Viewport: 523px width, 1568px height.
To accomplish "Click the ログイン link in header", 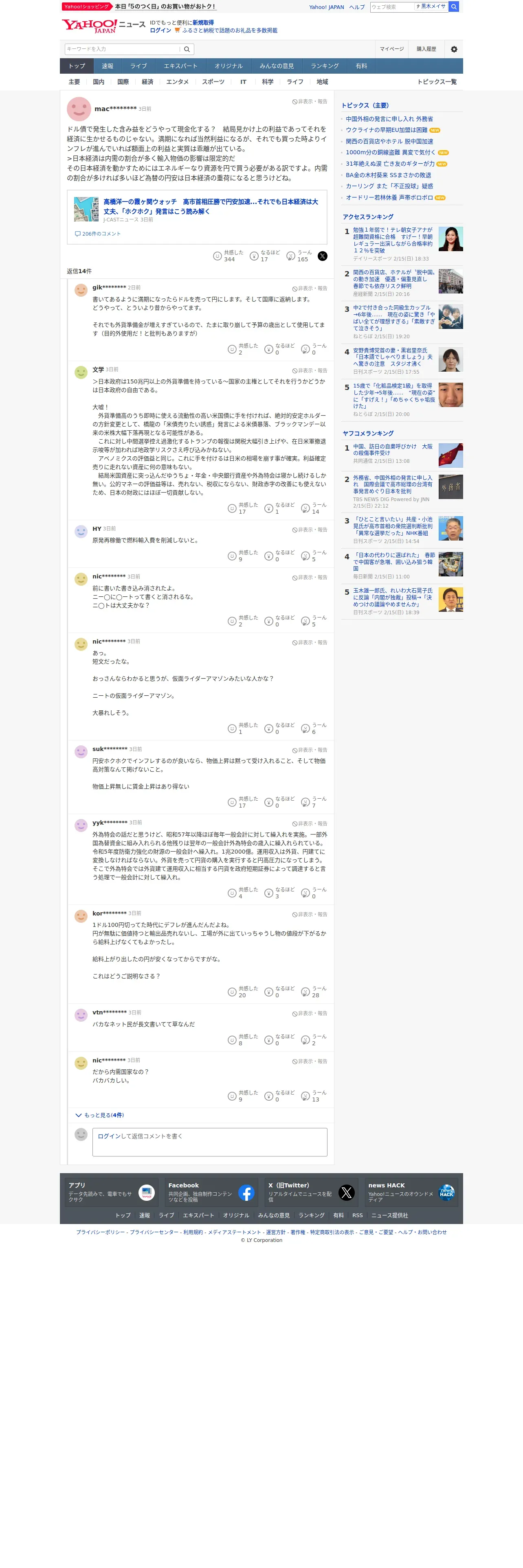I will 160,31.
